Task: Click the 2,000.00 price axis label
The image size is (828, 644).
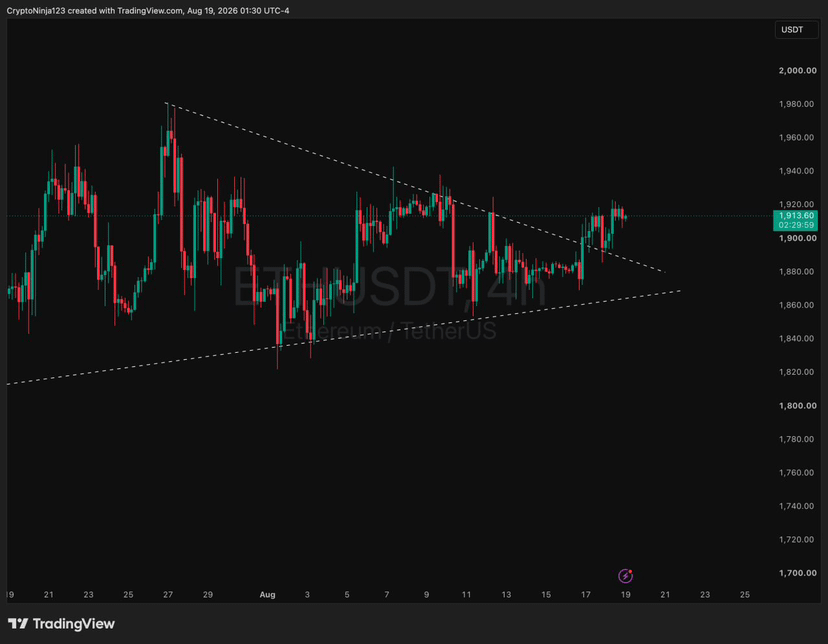Action: pyautogui.click(x=797, y=70)
